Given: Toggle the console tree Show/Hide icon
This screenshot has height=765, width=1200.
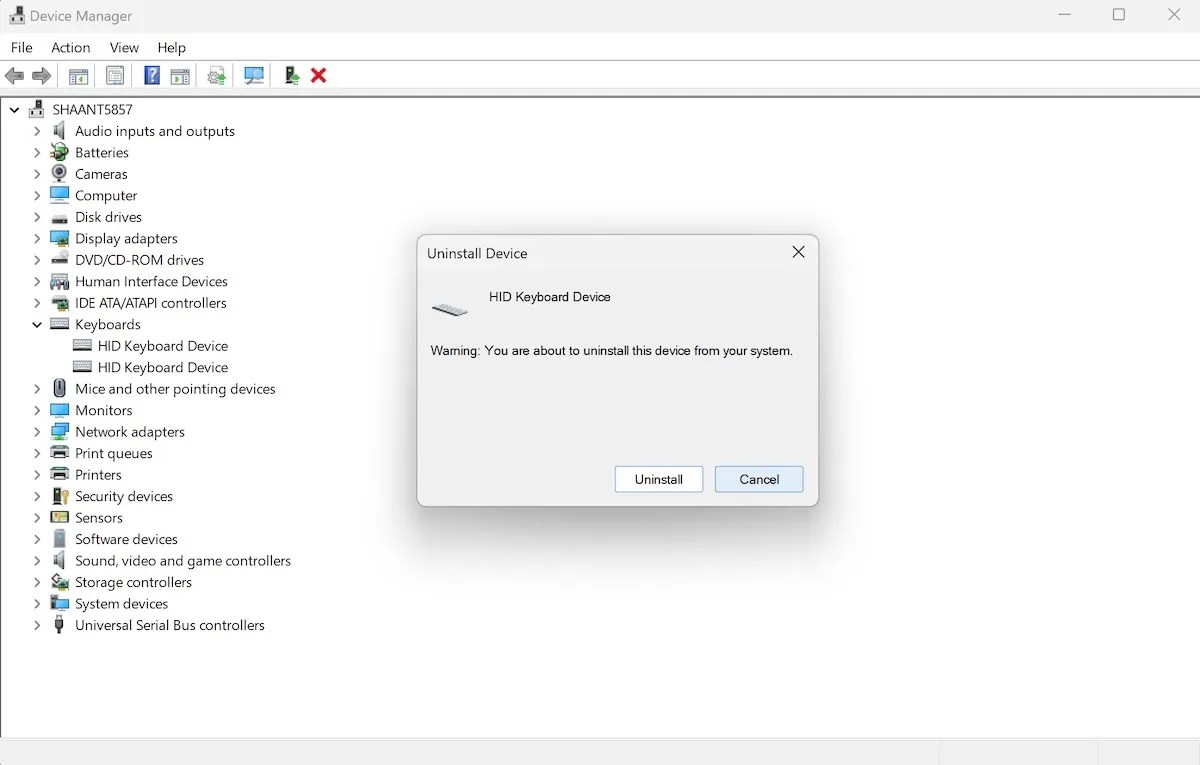Looking at the screenshot, I should coord(78,75).
